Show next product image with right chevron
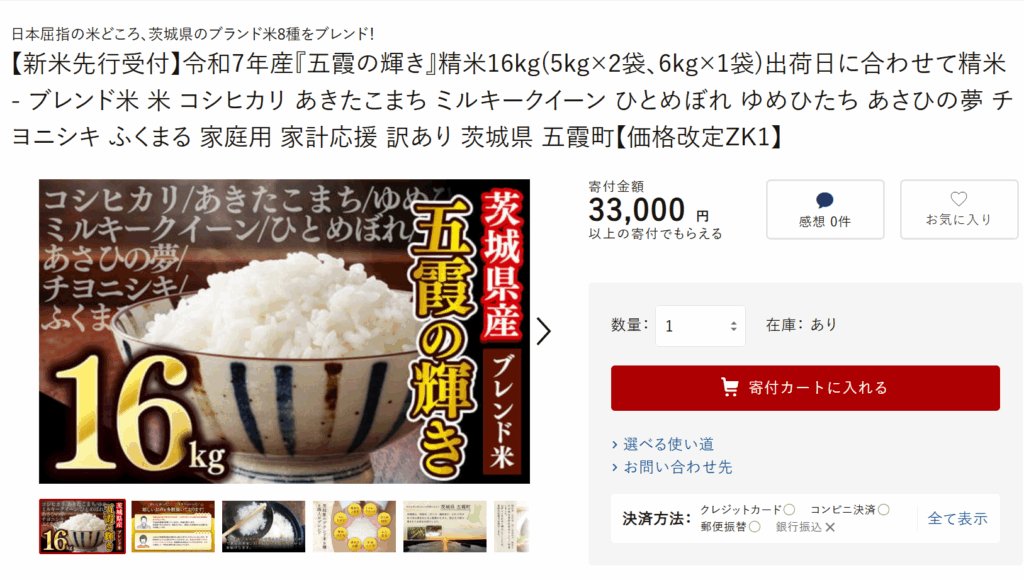 coord(543,331)
